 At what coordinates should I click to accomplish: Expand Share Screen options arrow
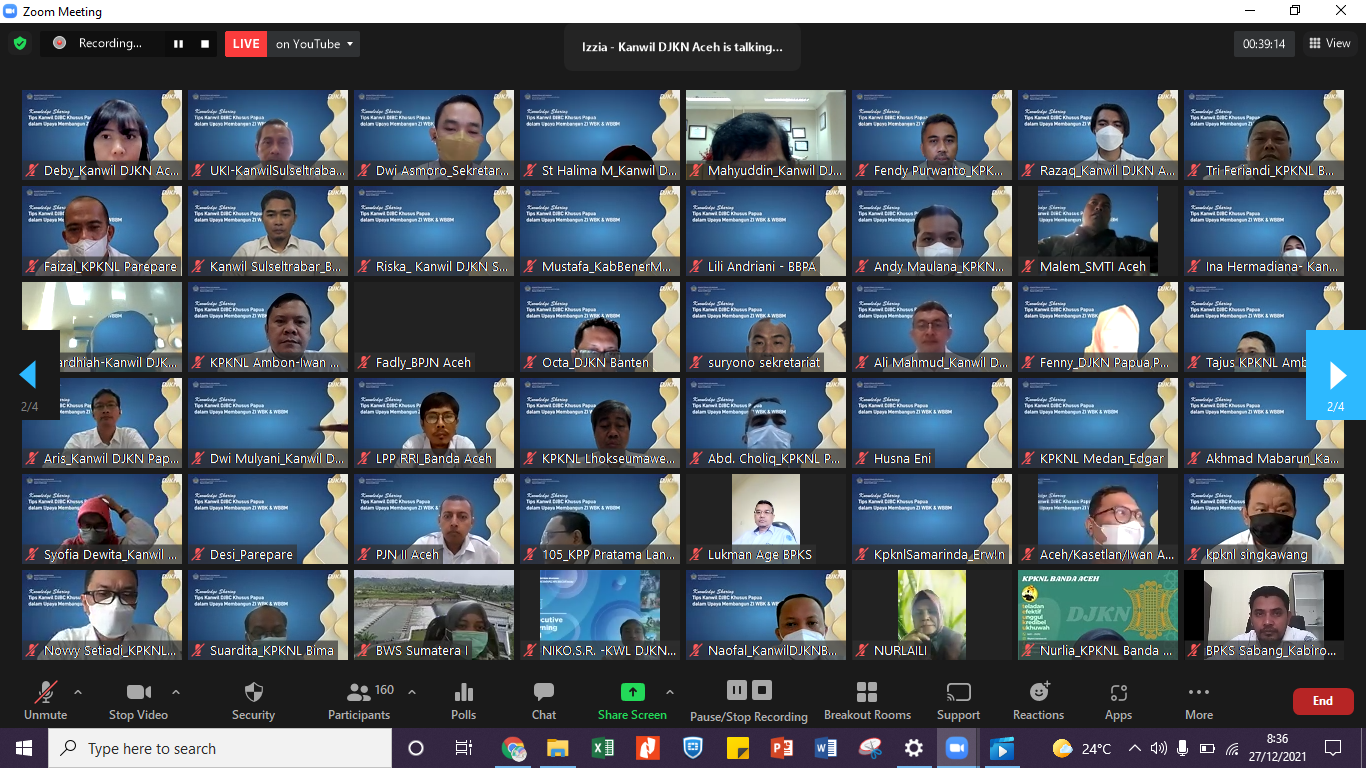pyautogui.click(x=670, y=692)
